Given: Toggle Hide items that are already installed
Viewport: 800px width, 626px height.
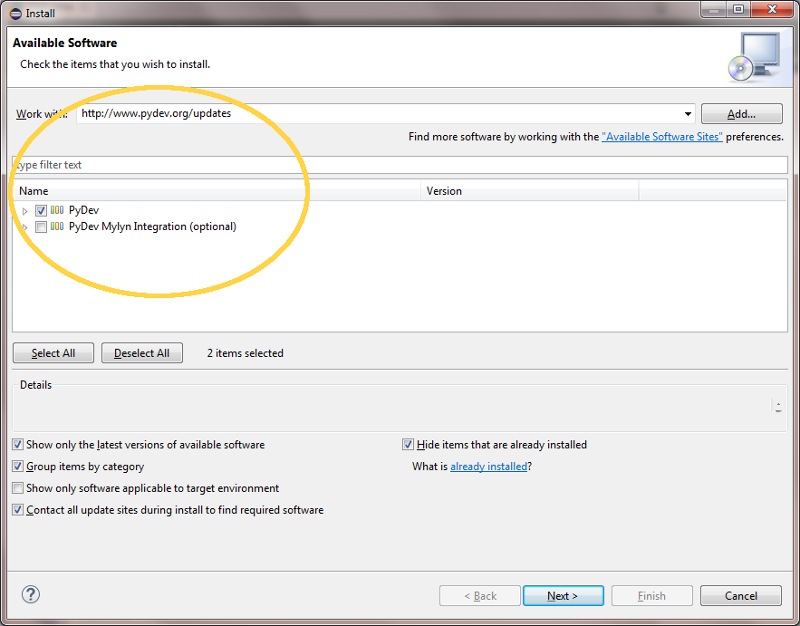Looking at the screenshot, I should tap(408, 445).
